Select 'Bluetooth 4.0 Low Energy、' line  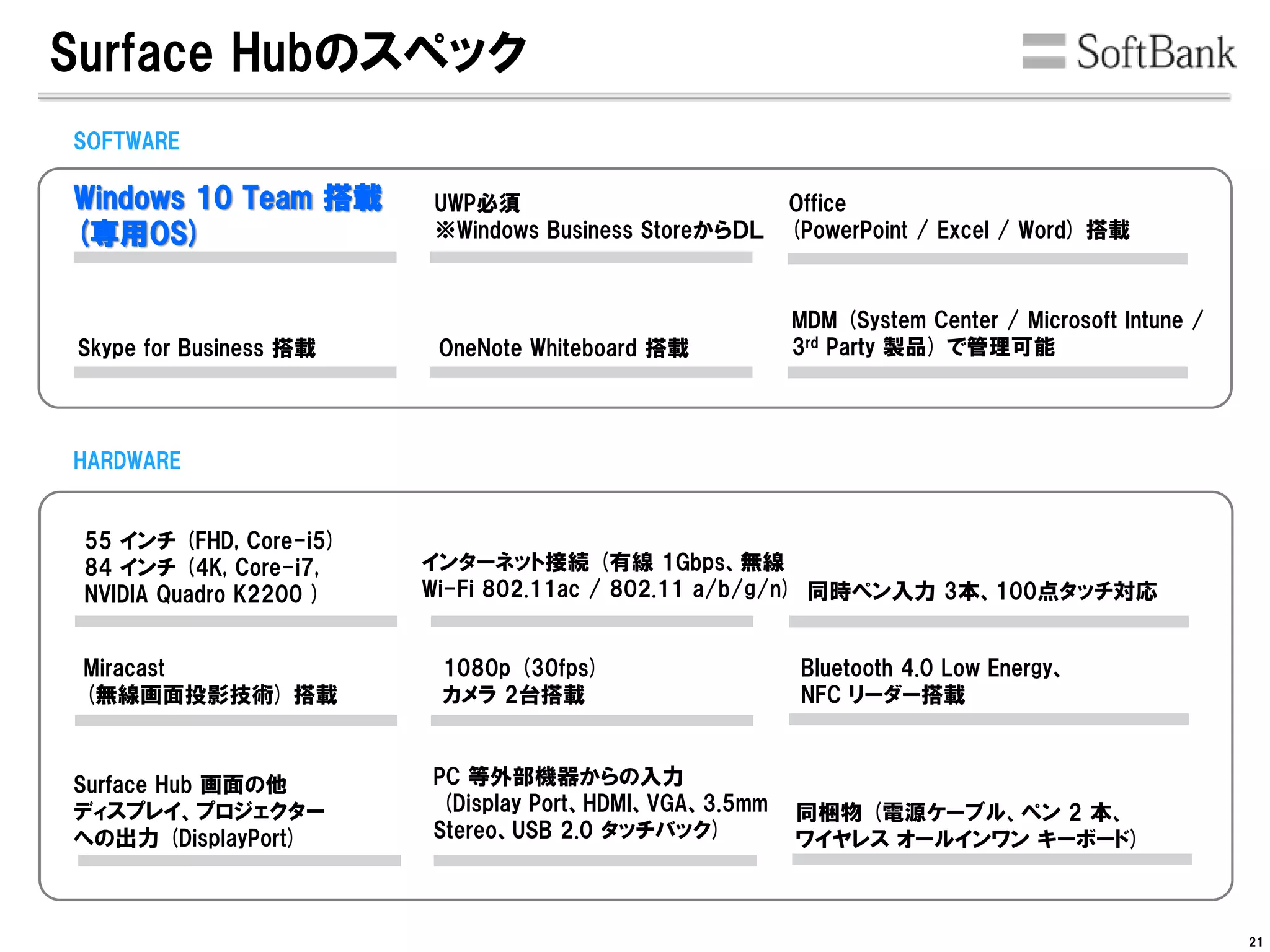click(931, 668)
